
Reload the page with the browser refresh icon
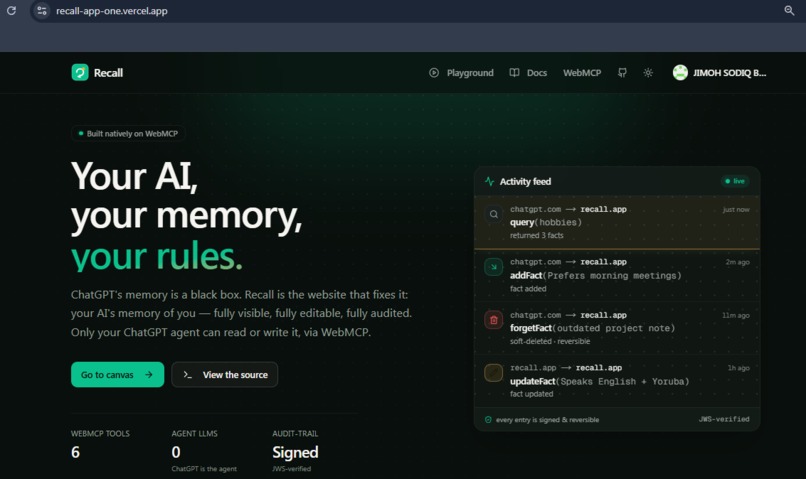tap(11, 10)
